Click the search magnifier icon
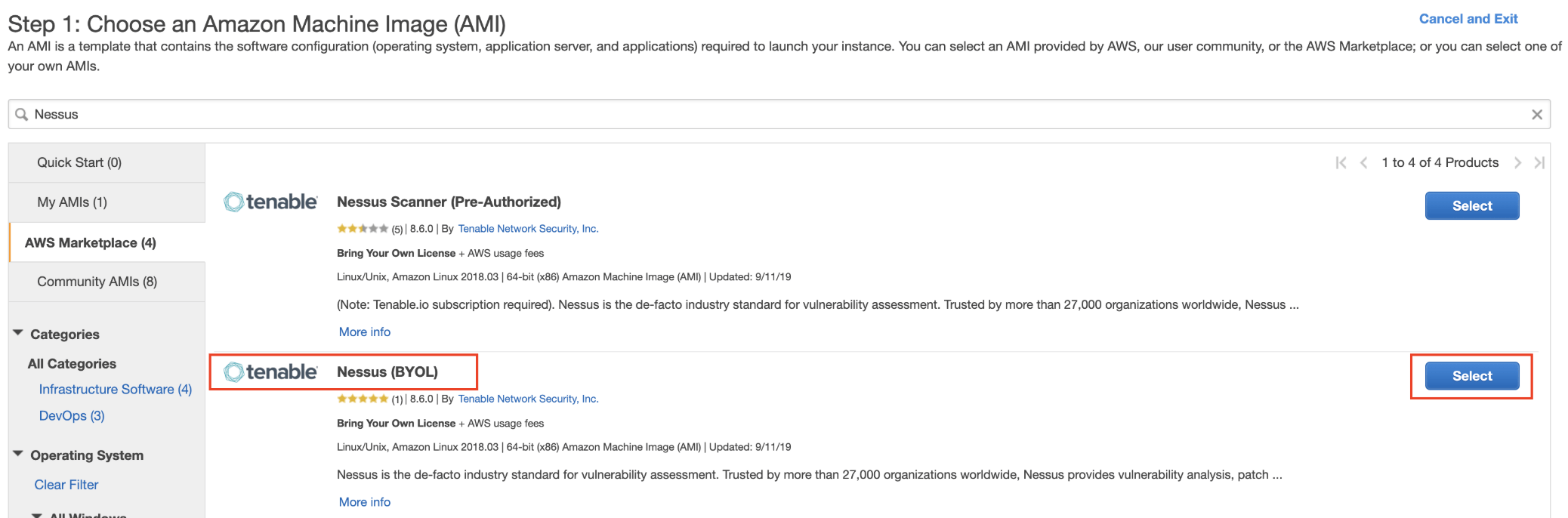Viewport: 1568px width, 518px height. (22, 114)
